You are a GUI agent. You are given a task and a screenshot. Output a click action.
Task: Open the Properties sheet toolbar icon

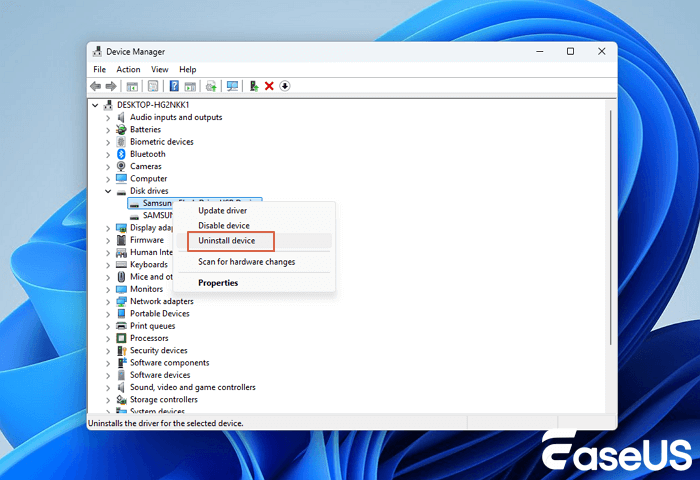point(153,86)
